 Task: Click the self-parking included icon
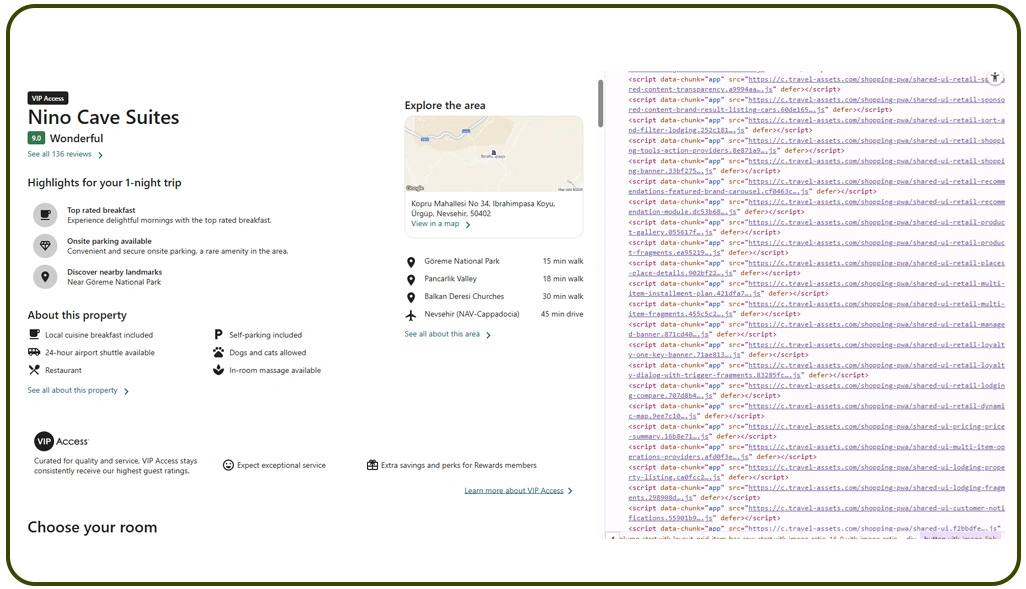click(x=219, y=334)
